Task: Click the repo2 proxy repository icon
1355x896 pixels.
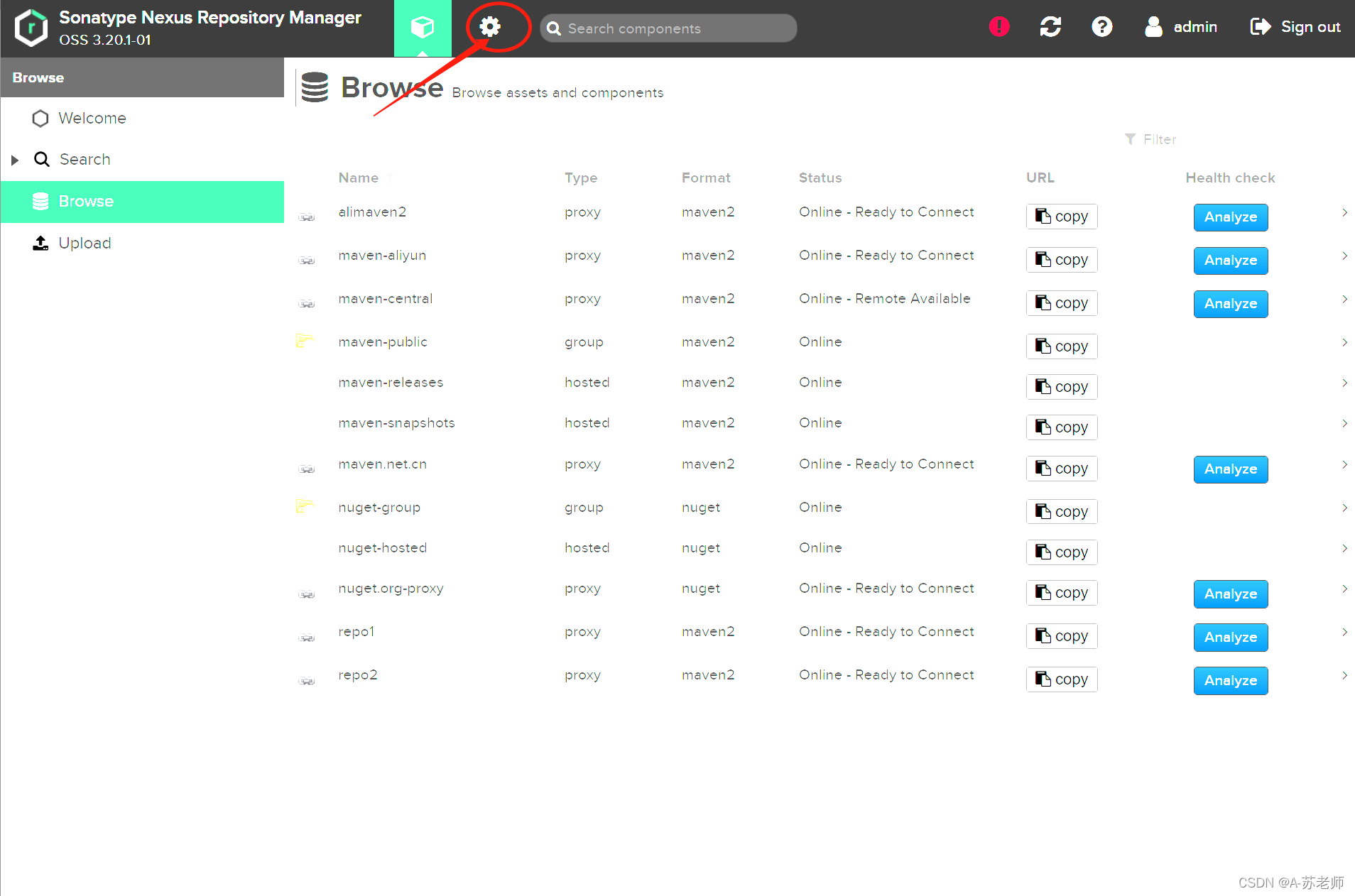Action: [x=307, y=680]
